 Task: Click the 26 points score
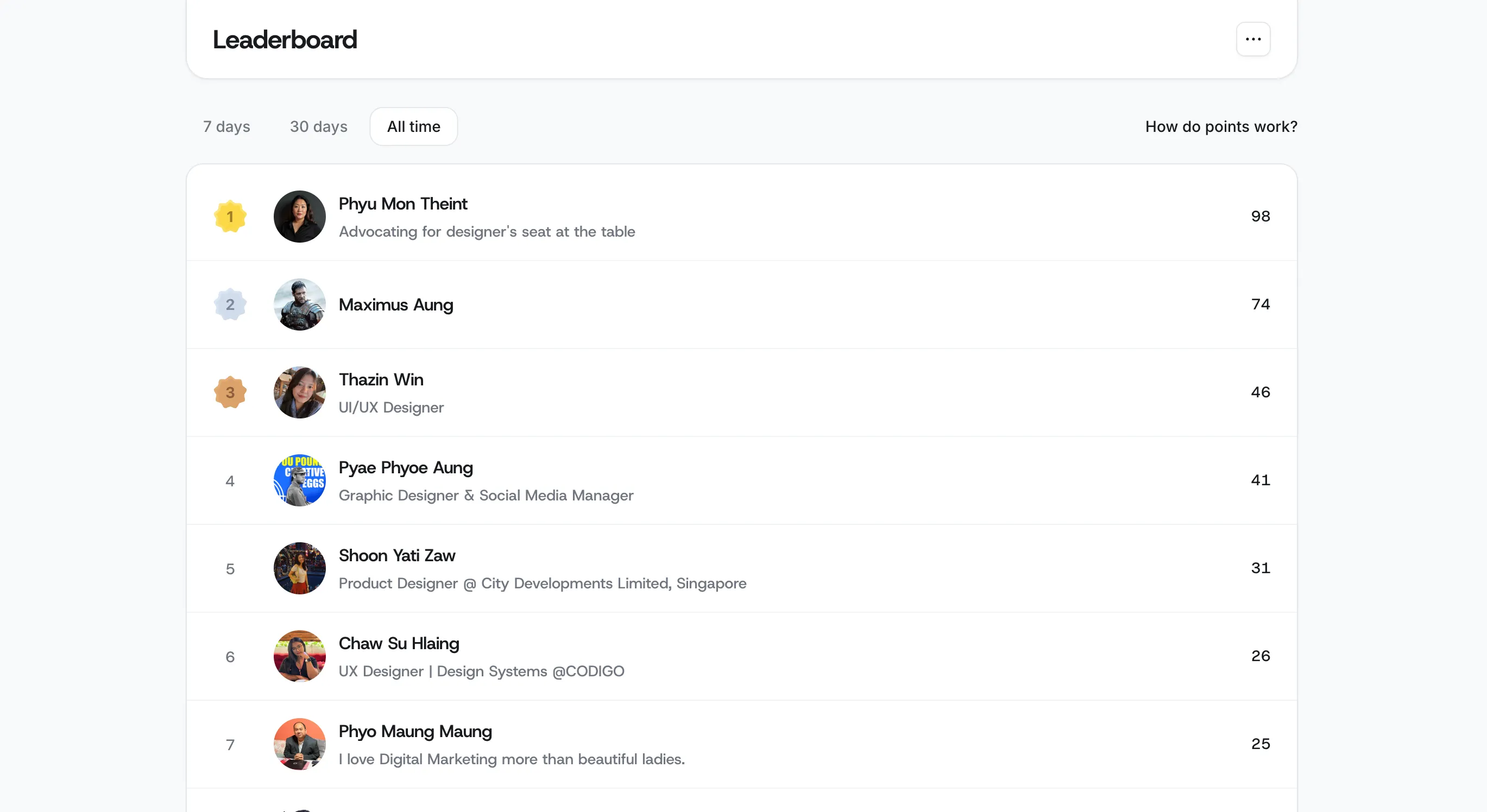[x=1260, y=656]
